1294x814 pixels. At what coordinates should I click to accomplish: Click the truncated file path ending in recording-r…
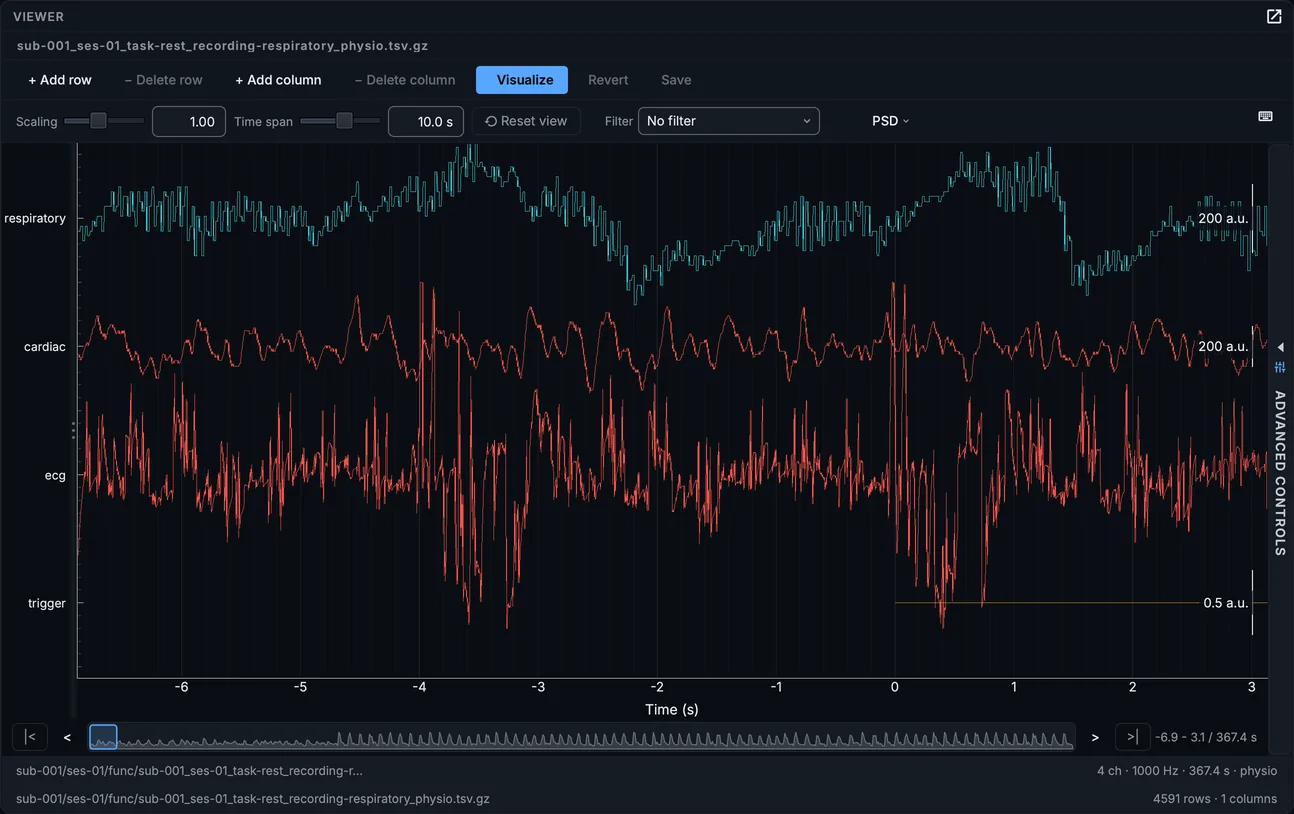189,771
